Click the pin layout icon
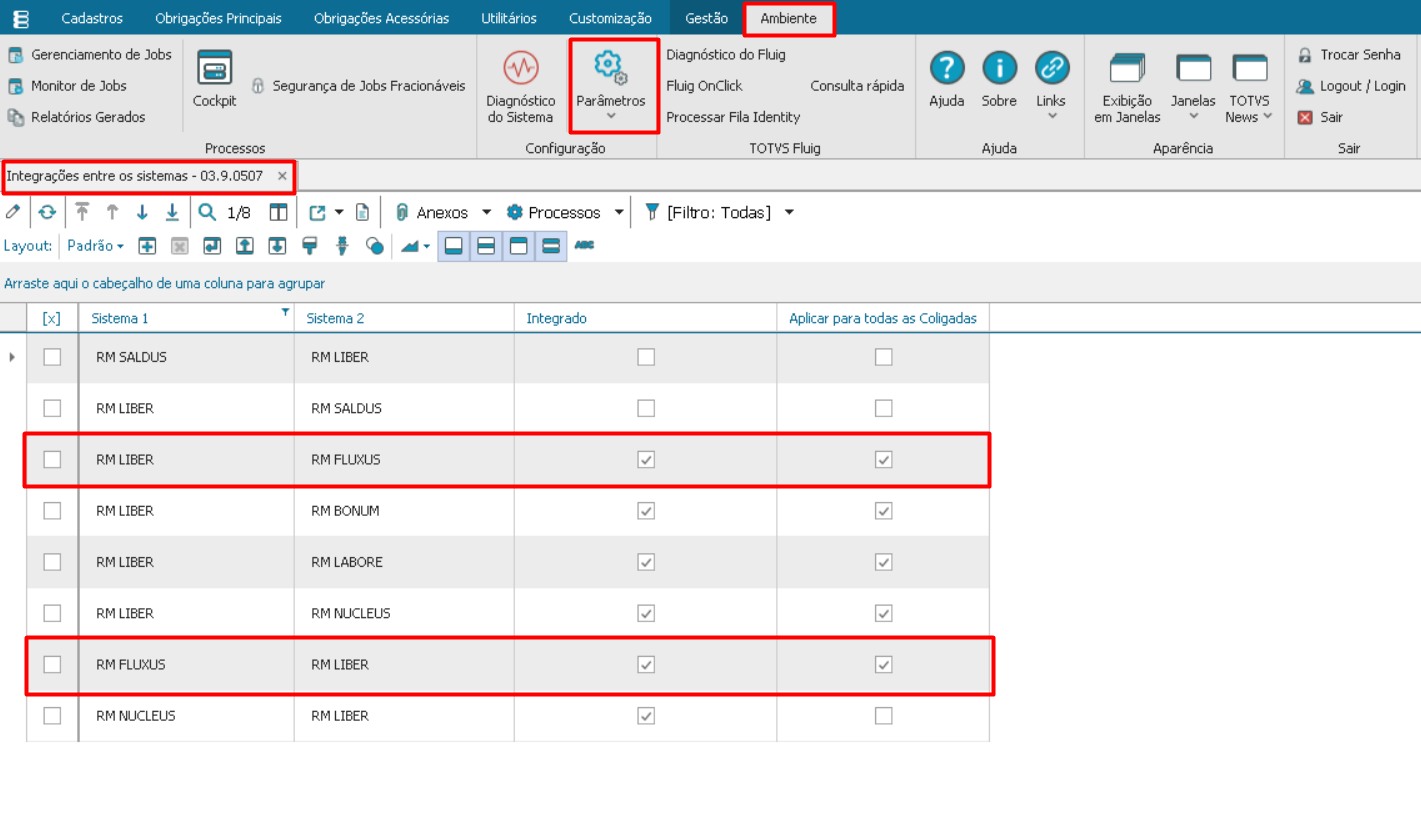Viewport: 1421px width, 816px height. [x=342, y=245]
